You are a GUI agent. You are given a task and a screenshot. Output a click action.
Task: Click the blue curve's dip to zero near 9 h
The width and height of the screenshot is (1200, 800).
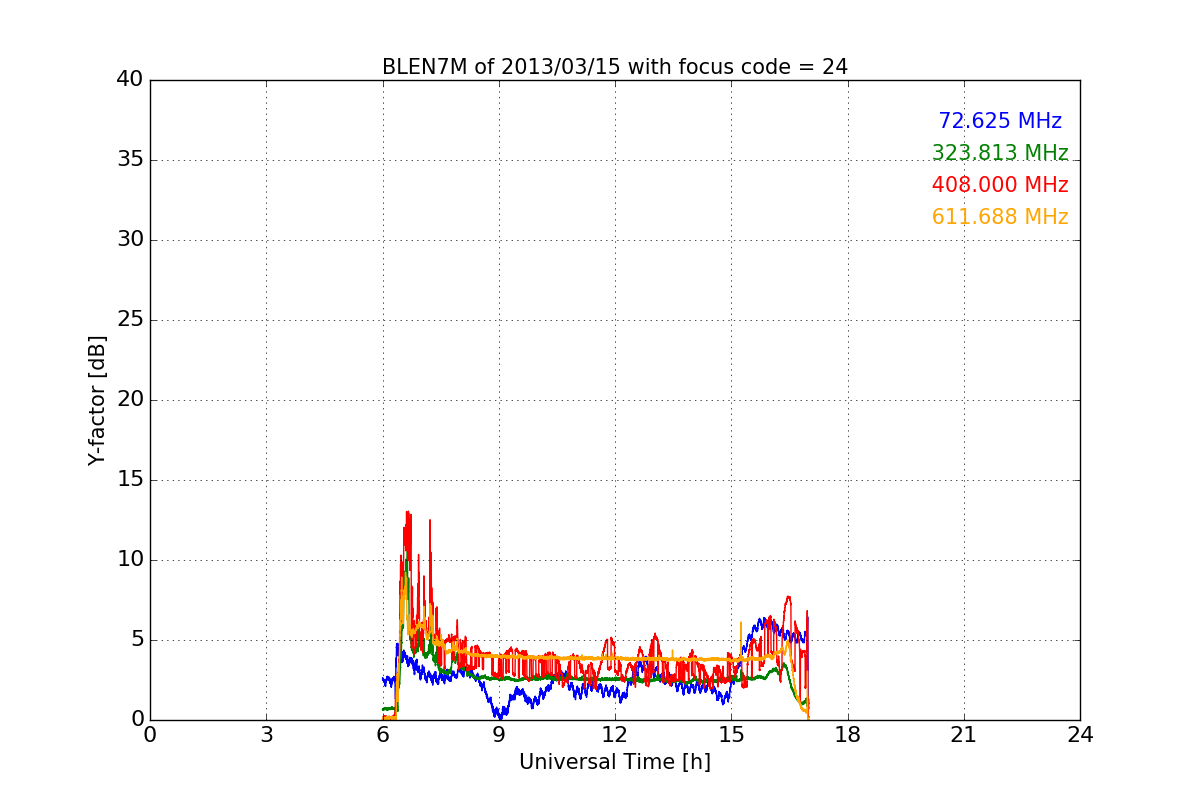[x=499, y=715]
